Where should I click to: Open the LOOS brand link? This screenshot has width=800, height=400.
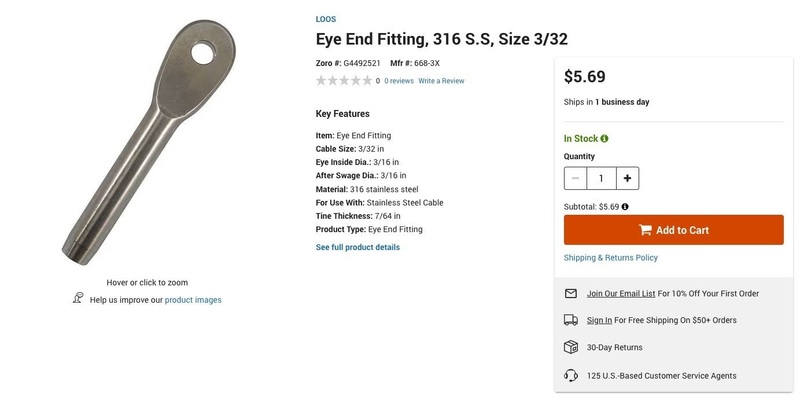[326, 19]
